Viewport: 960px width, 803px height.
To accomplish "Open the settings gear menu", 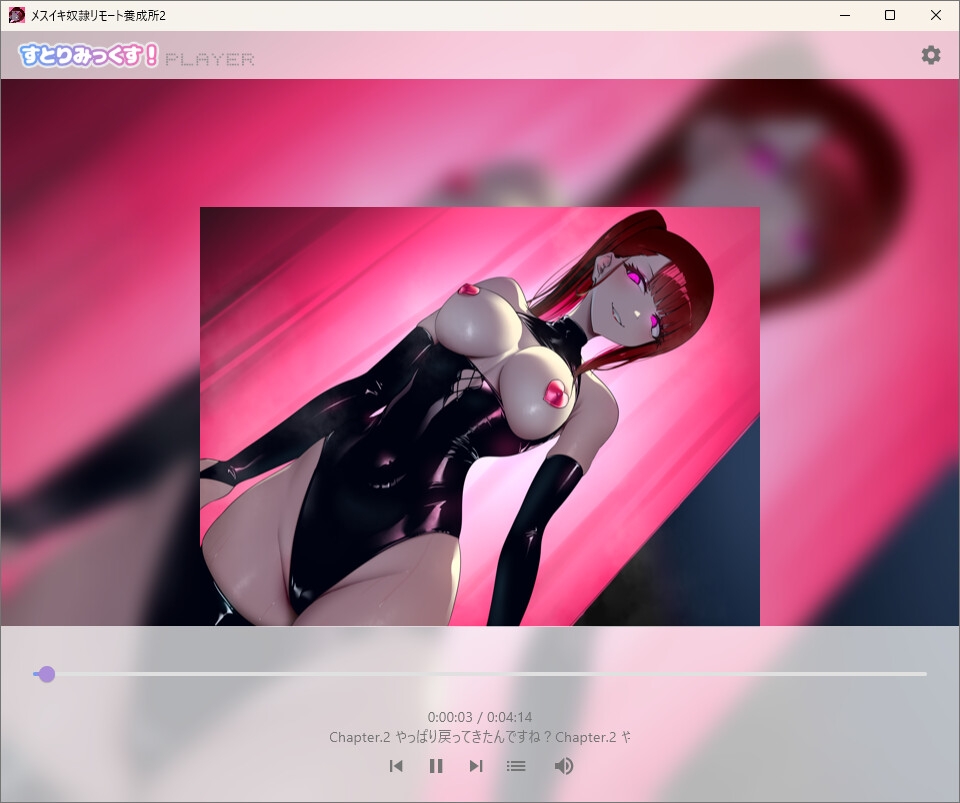I will (x=931, y=55).
